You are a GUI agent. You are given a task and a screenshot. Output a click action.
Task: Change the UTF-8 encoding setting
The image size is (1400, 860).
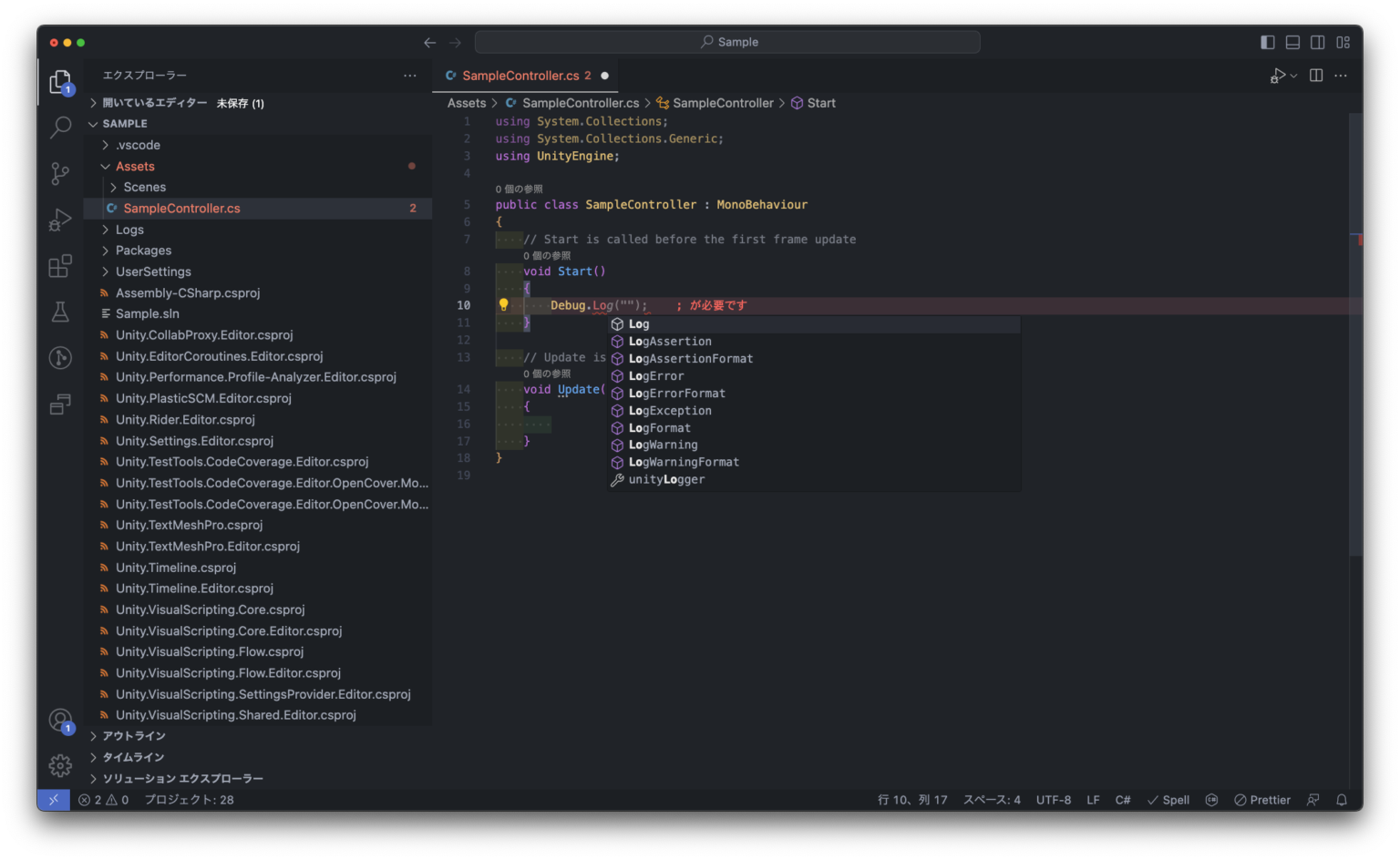1054,799
